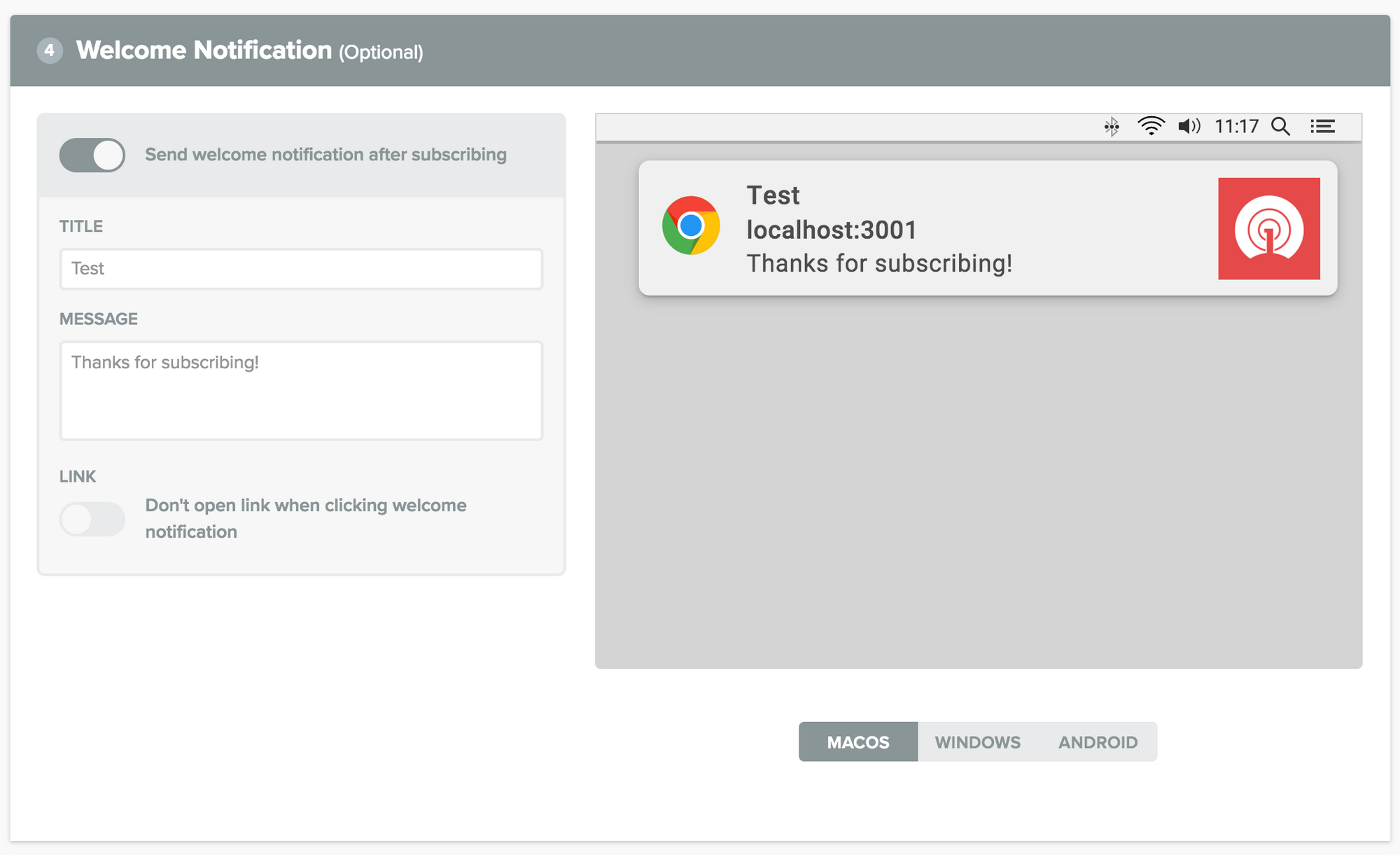Open the notification center list icon
Viewport: 1400px width, 855px height.
(x=1322, y=126)
